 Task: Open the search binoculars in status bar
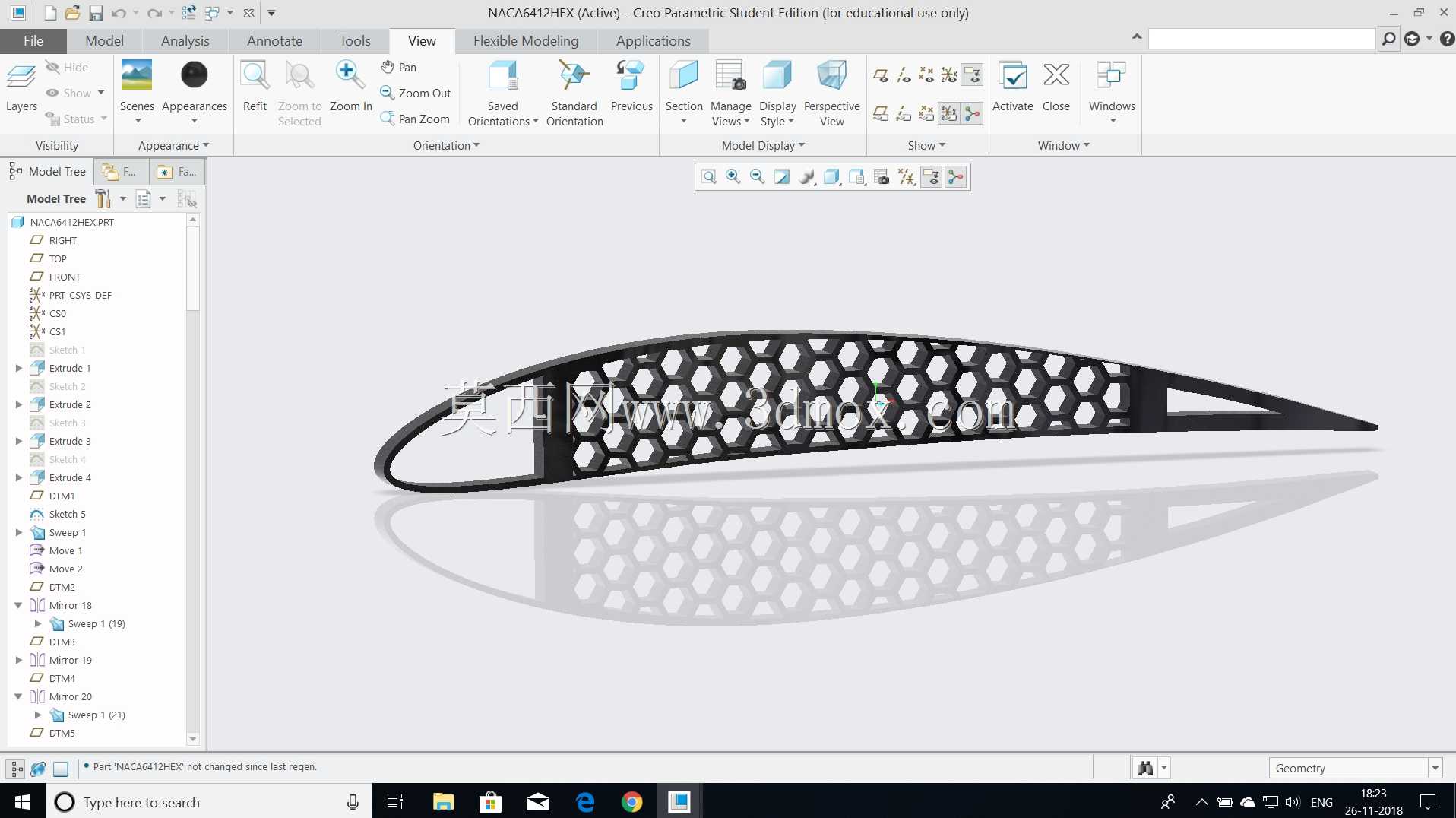pyautogui.click(x=1144, y=768)
